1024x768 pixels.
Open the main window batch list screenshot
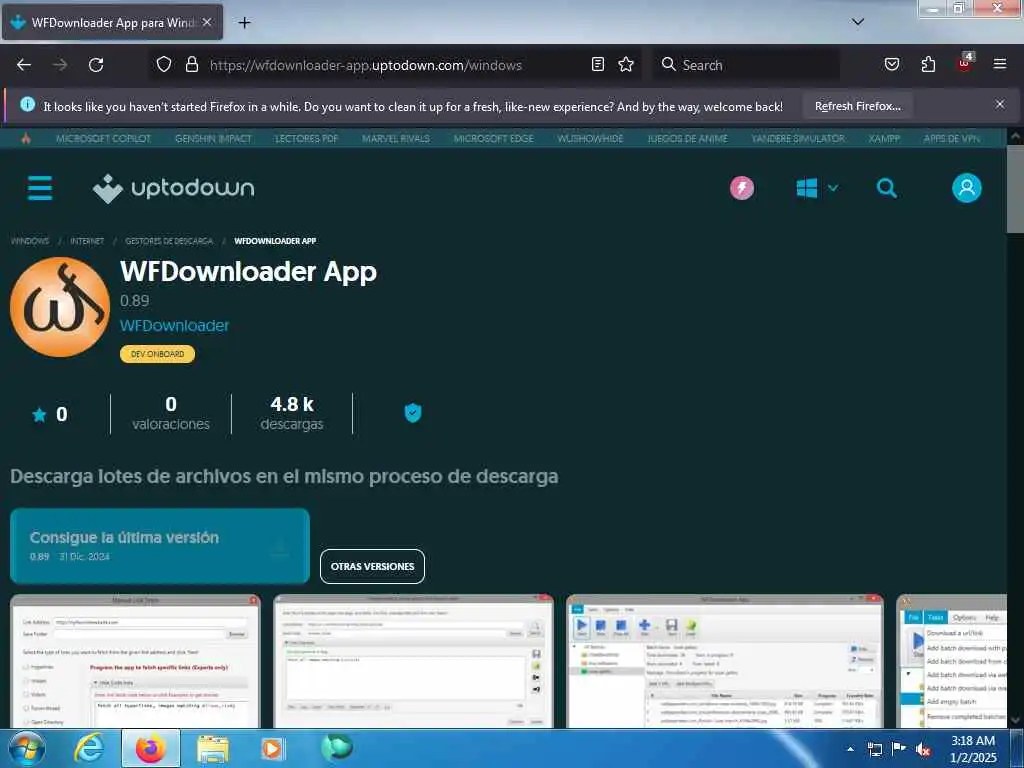[x=725, y=661]
